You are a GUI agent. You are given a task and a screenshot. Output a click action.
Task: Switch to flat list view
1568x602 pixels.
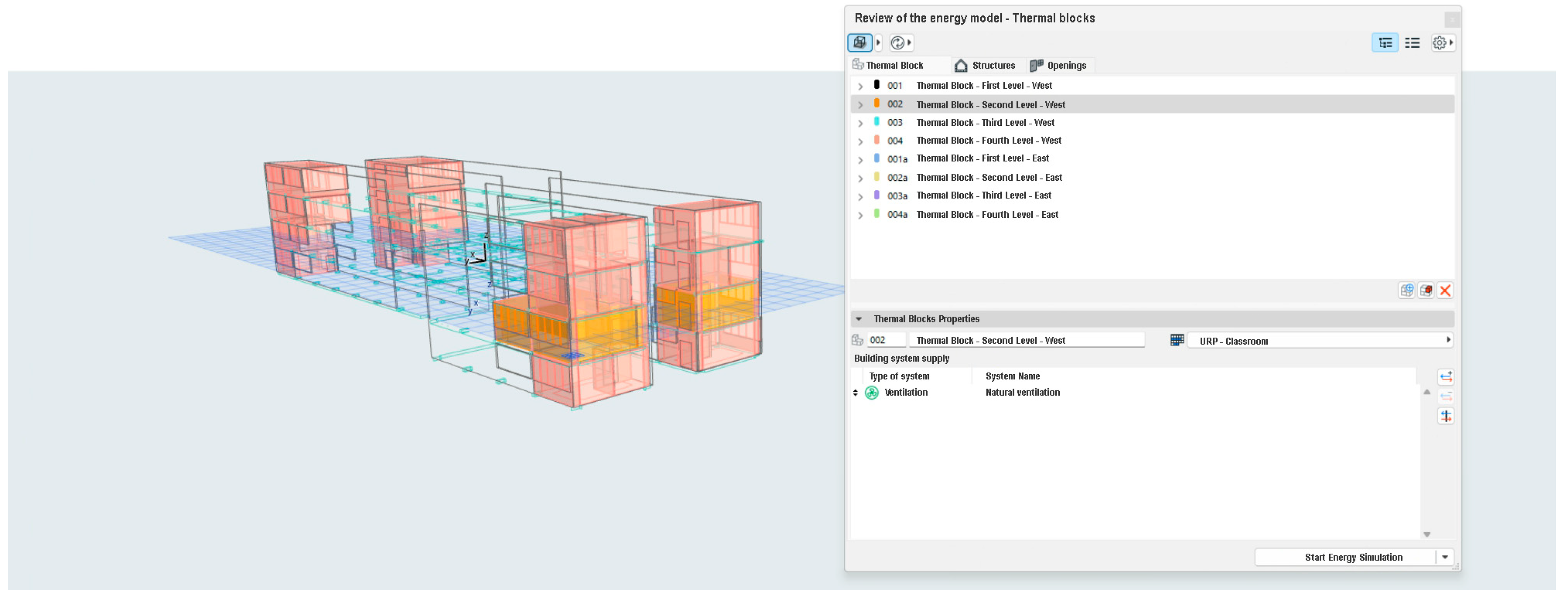(x=1412, y=43)
